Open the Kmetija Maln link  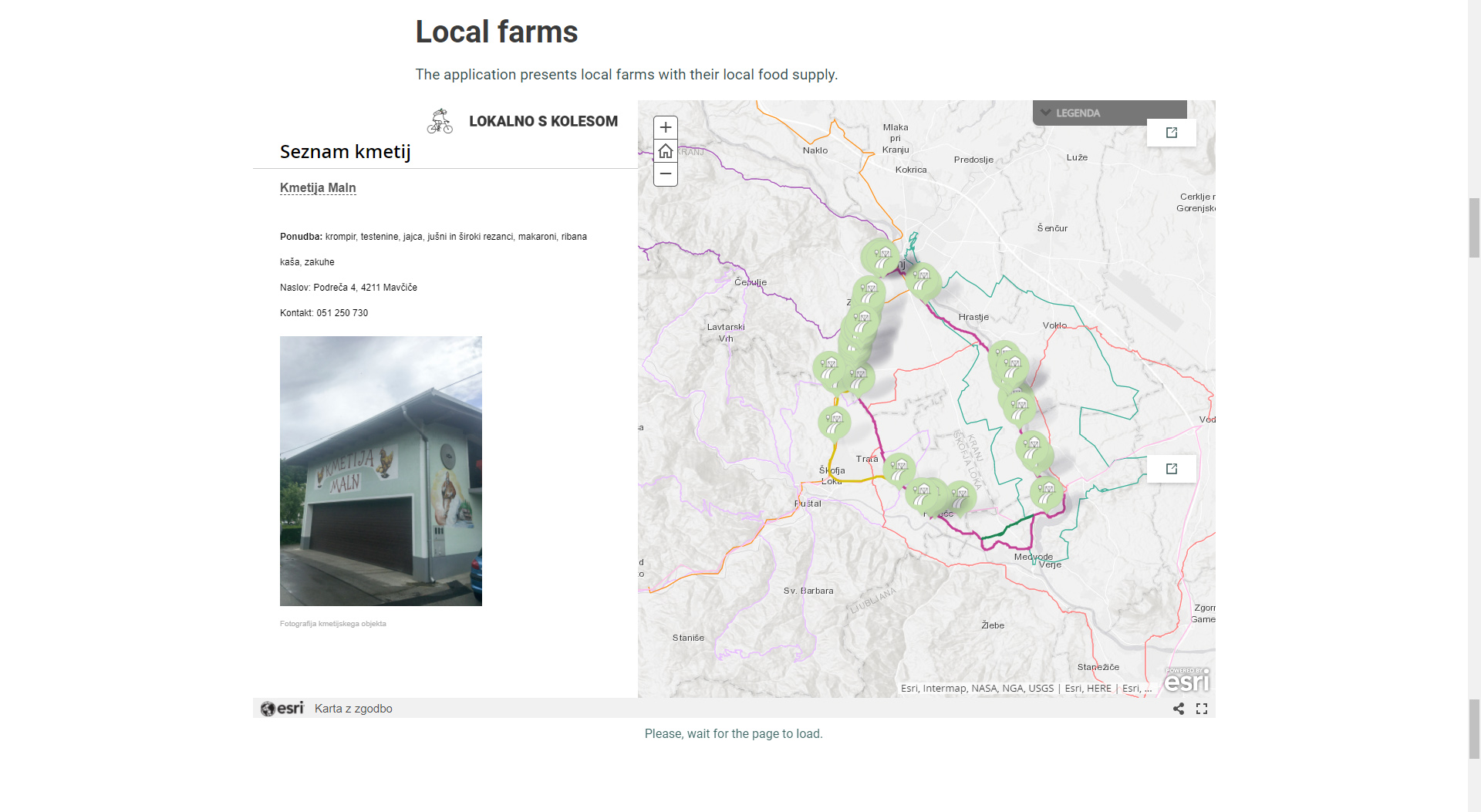318,187
